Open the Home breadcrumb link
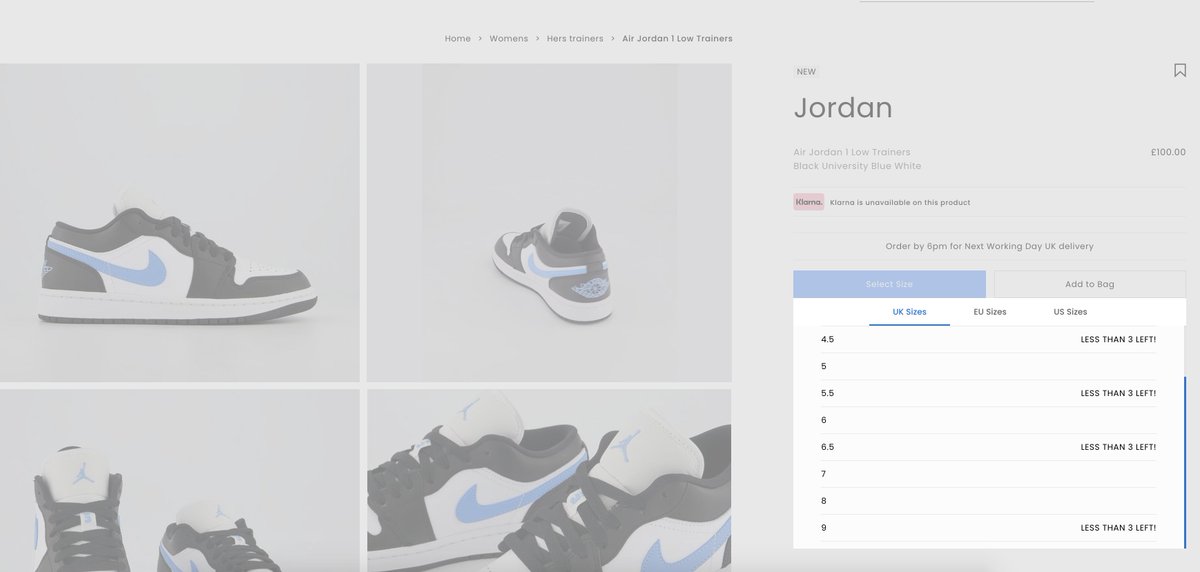The height and width of the screenshot is (572, 1200). 458,38
